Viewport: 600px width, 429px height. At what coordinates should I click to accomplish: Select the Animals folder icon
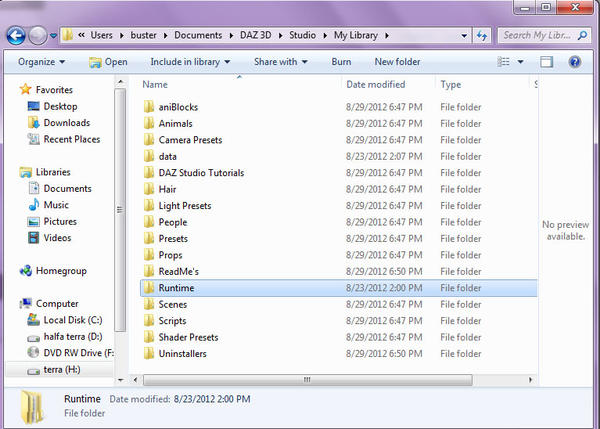pos(149,123)
